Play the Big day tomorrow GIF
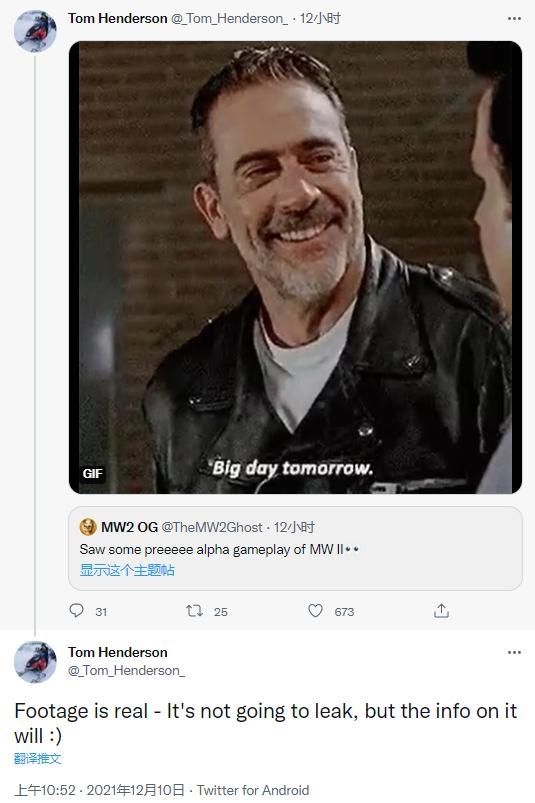535x803 pixels. point(295,267)
